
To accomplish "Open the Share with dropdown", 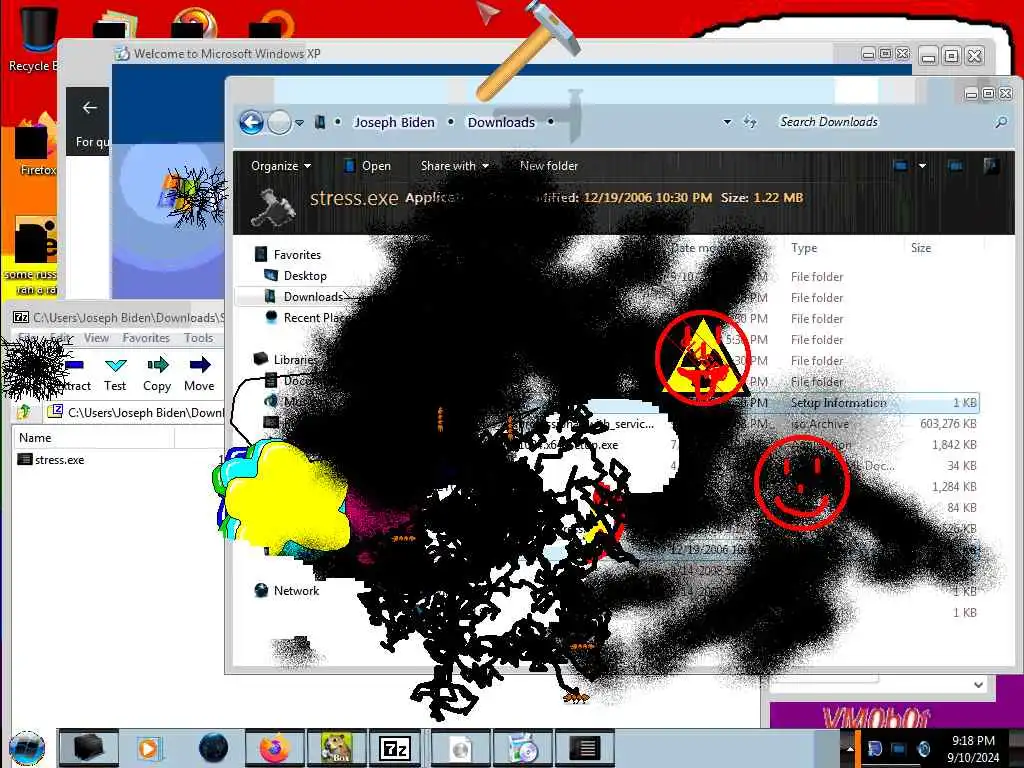I will tap(455, 166).
